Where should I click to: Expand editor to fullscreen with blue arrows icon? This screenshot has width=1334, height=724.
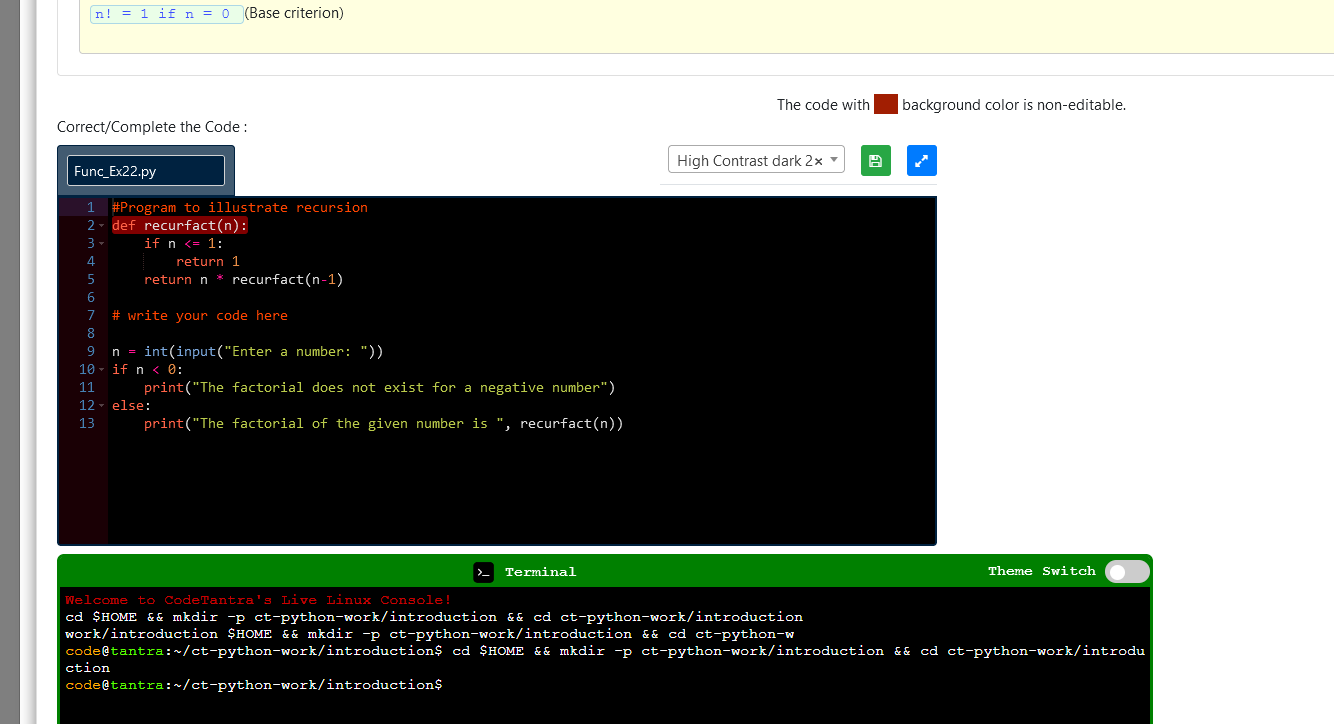(922, 160)
